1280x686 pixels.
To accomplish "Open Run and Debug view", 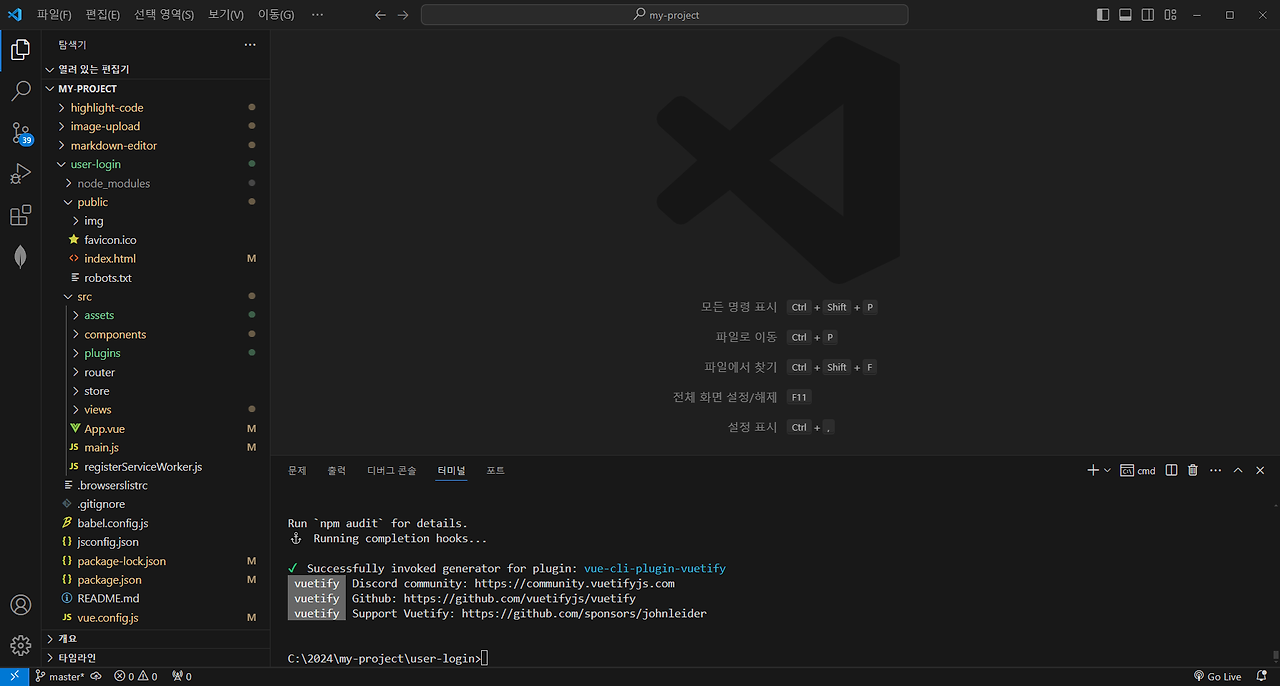I will pos(20,174).
